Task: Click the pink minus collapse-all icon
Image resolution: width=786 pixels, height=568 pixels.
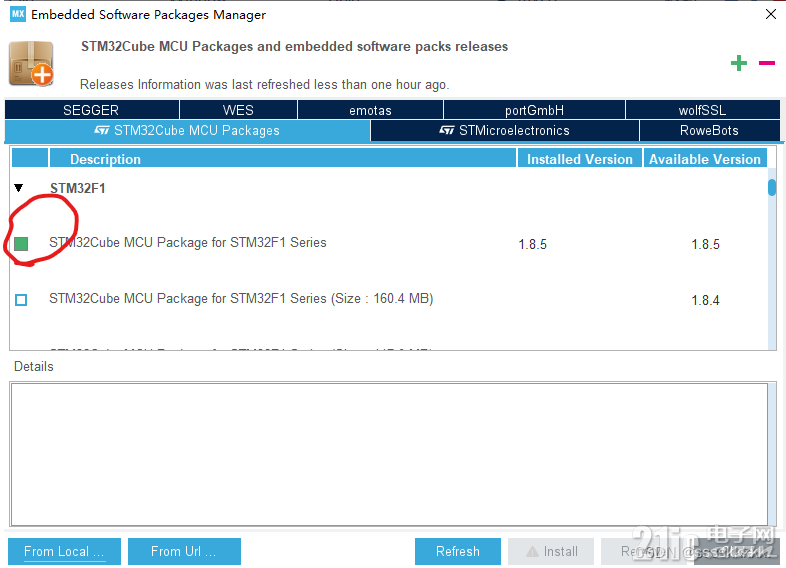Action: pos(766,63)
